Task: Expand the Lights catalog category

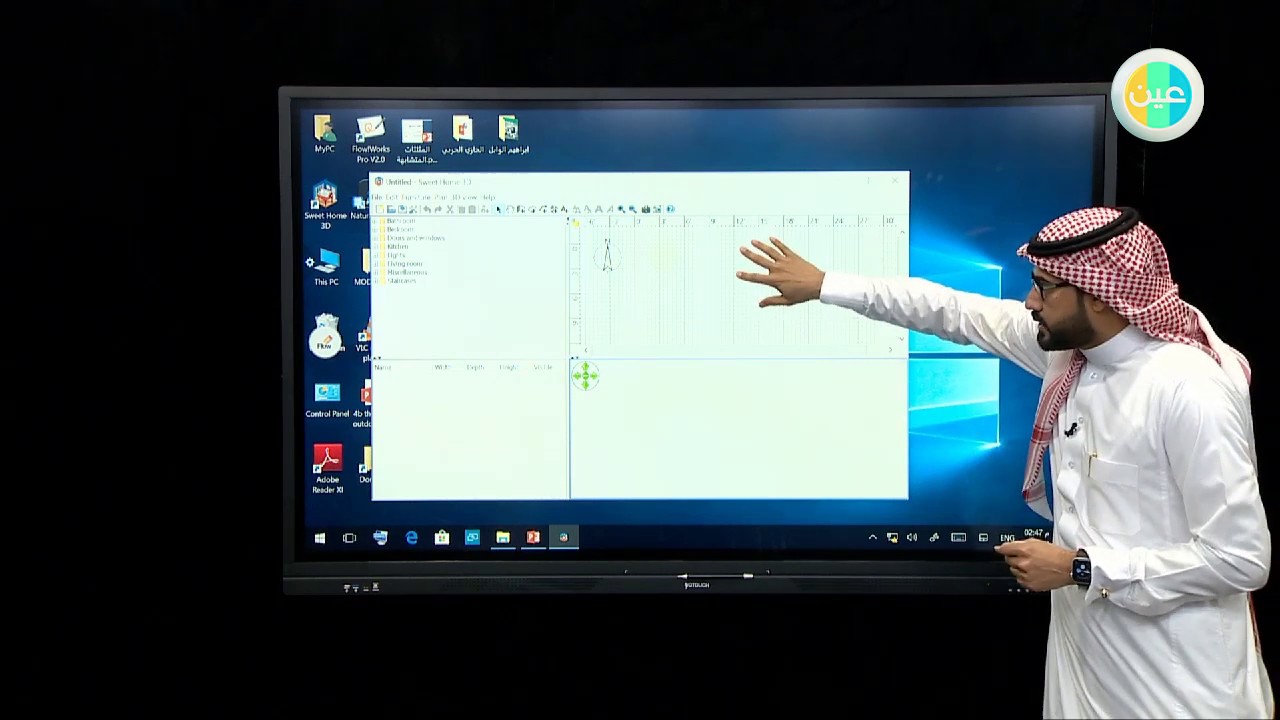Action: pyautogui.click(x=375, y=255)
